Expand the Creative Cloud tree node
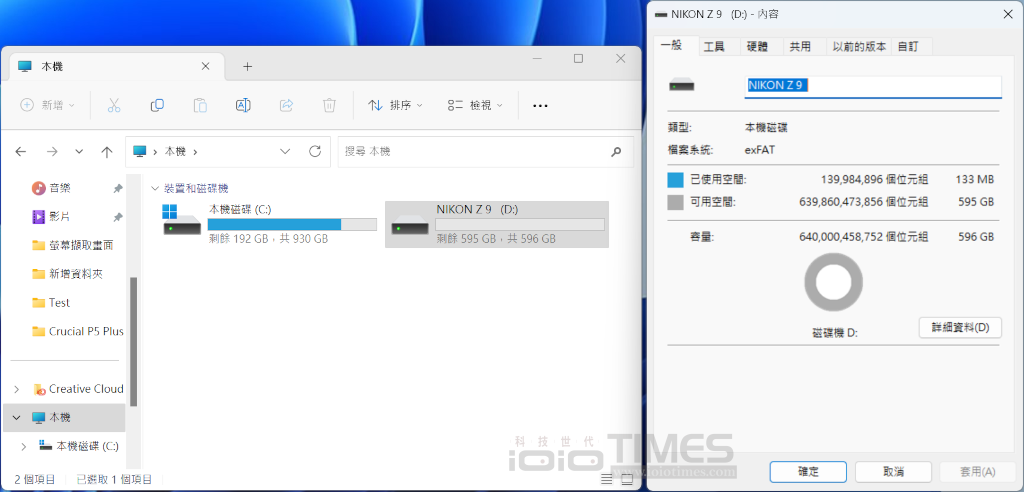This screenshot has width=1024, height=492. pyautogui.click(x=16, y=389)
